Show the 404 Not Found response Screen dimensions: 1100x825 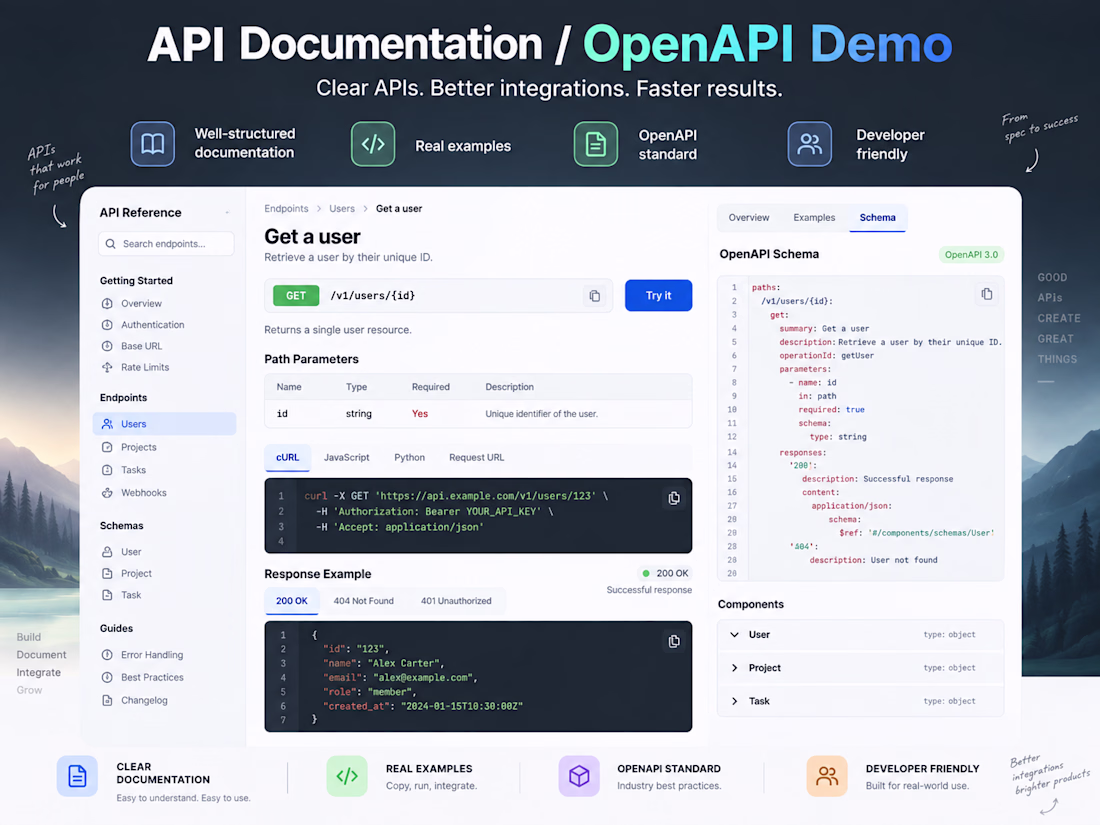(363, 601)
